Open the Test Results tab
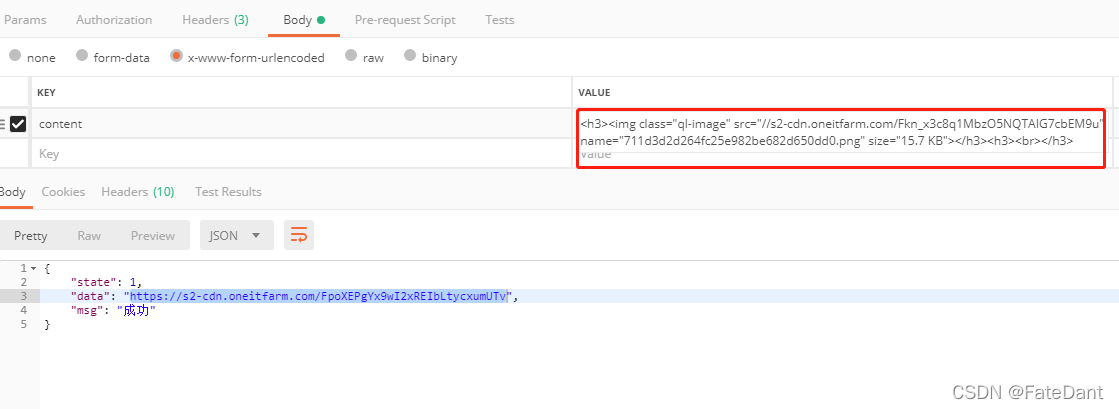This screenshot has width=1119, height=409. [228, 191]
